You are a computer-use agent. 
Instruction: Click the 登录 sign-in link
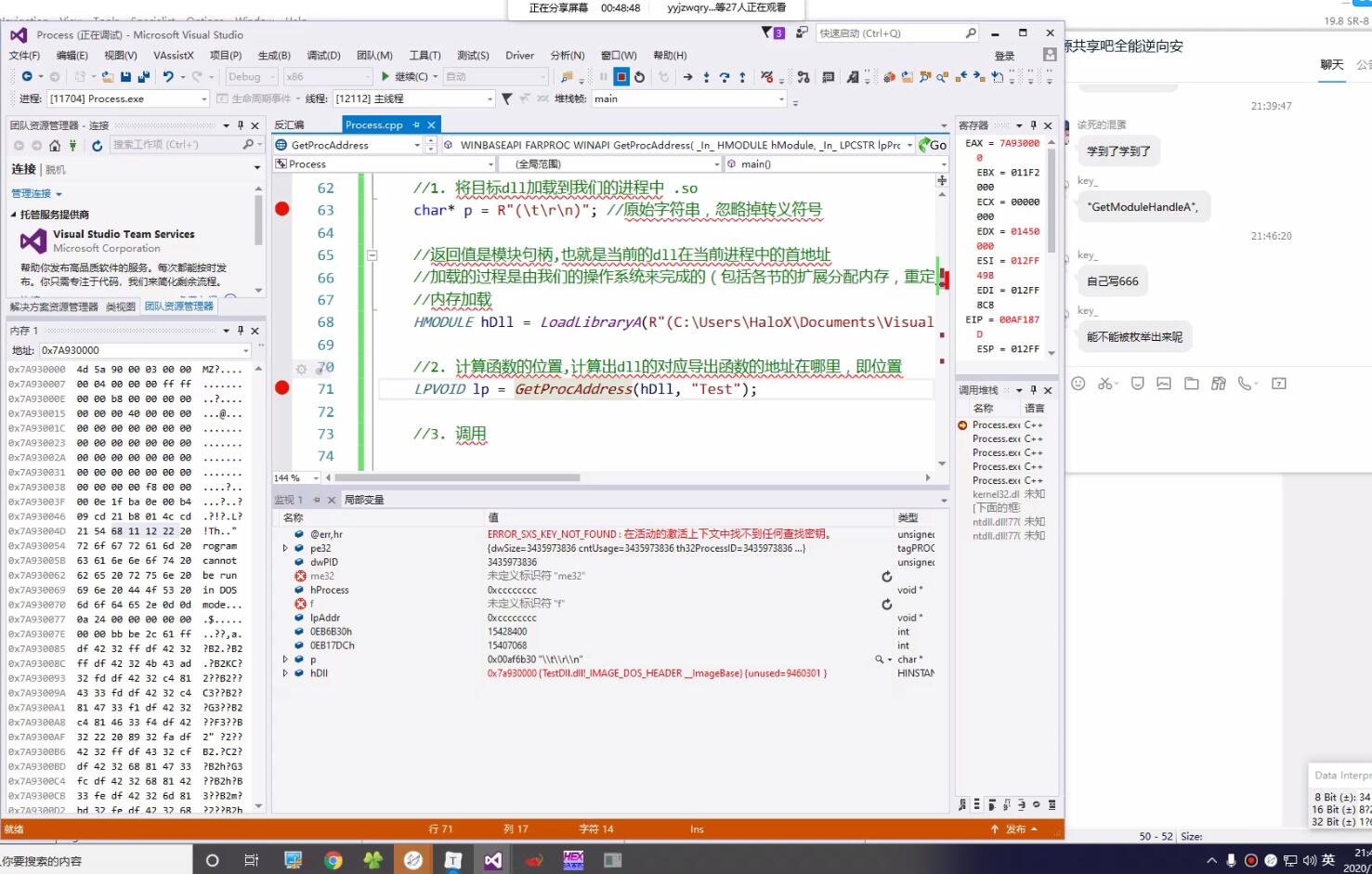pos(1005,56)
